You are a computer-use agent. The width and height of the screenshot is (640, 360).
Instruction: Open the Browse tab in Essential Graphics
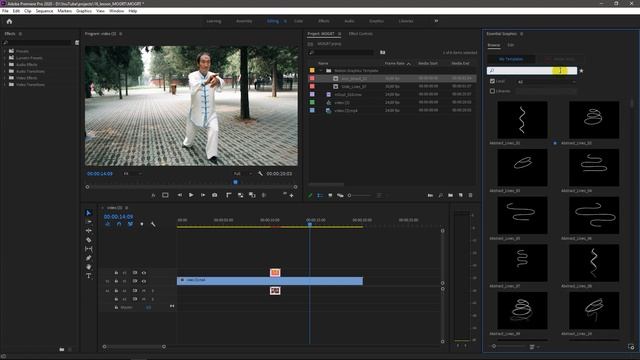[x=493, y=45]
